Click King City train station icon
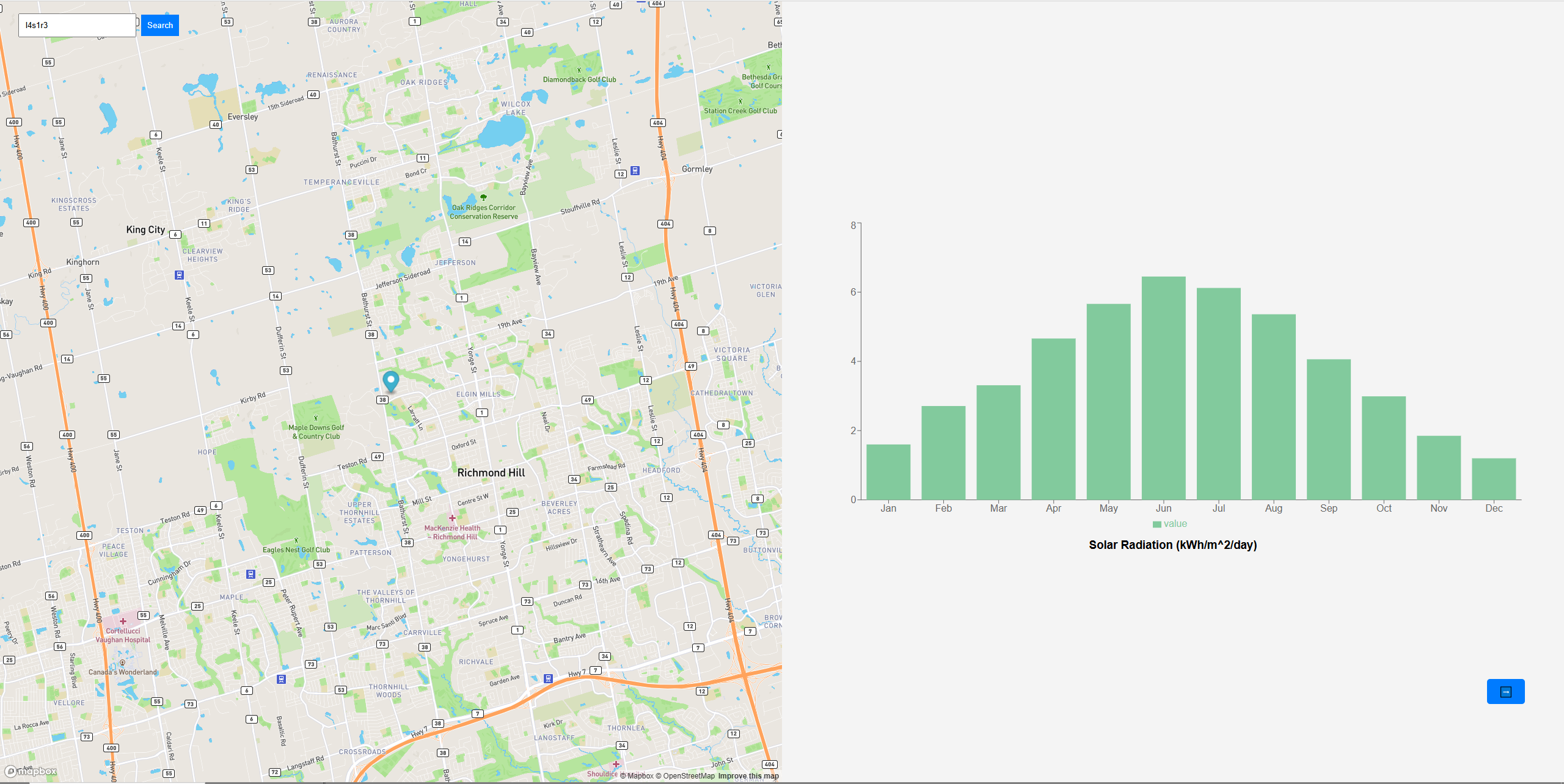The width and height of the screenshot is (1564, 784). [x=179, y=275]
